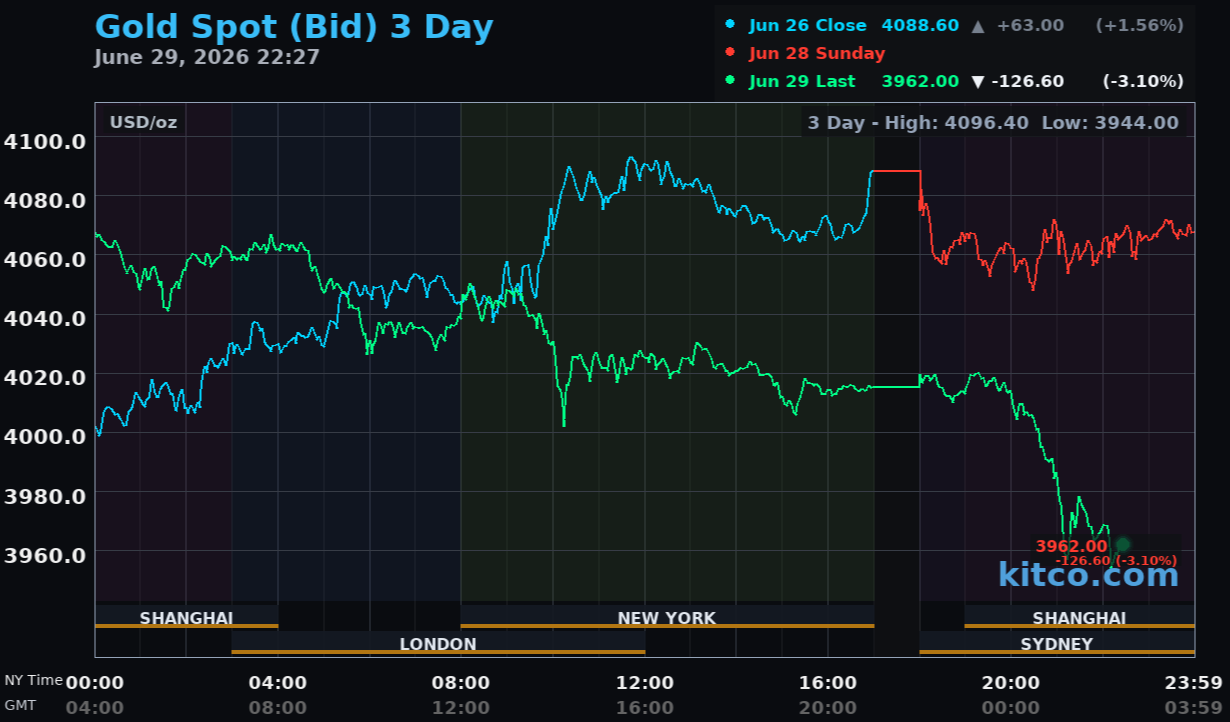The image size is (1230, 722).
Task: Click the green last-price marker dot
Action: 1123,545
